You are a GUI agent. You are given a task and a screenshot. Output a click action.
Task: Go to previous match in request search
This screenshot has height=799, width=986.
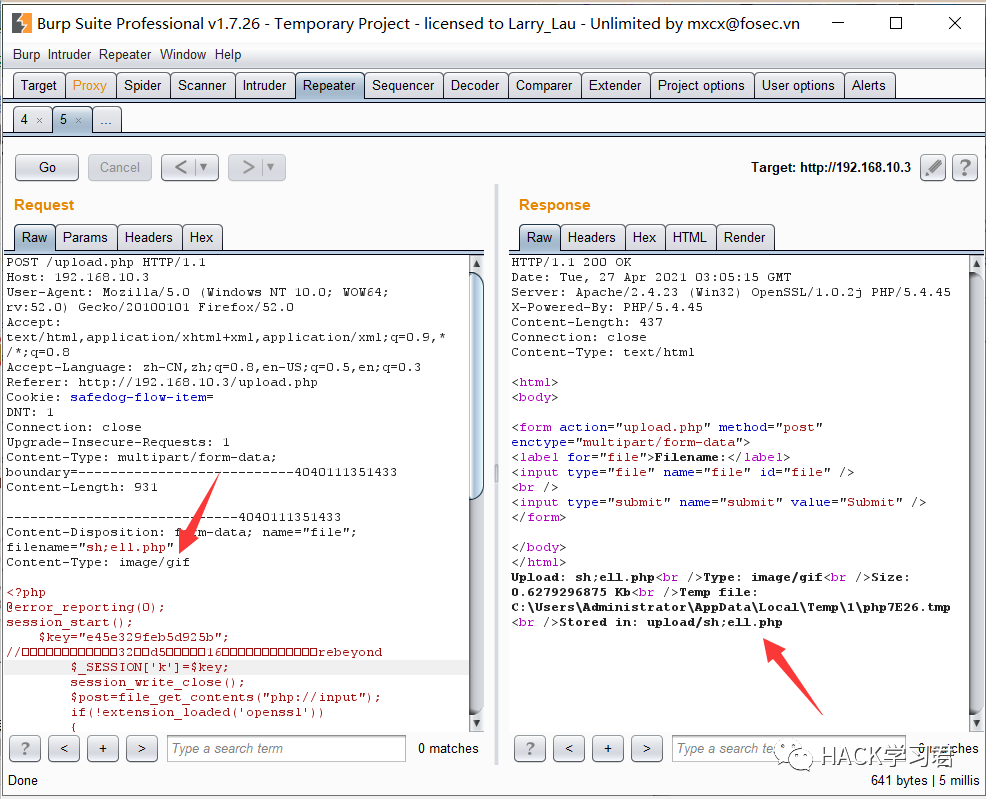[64, 748]
